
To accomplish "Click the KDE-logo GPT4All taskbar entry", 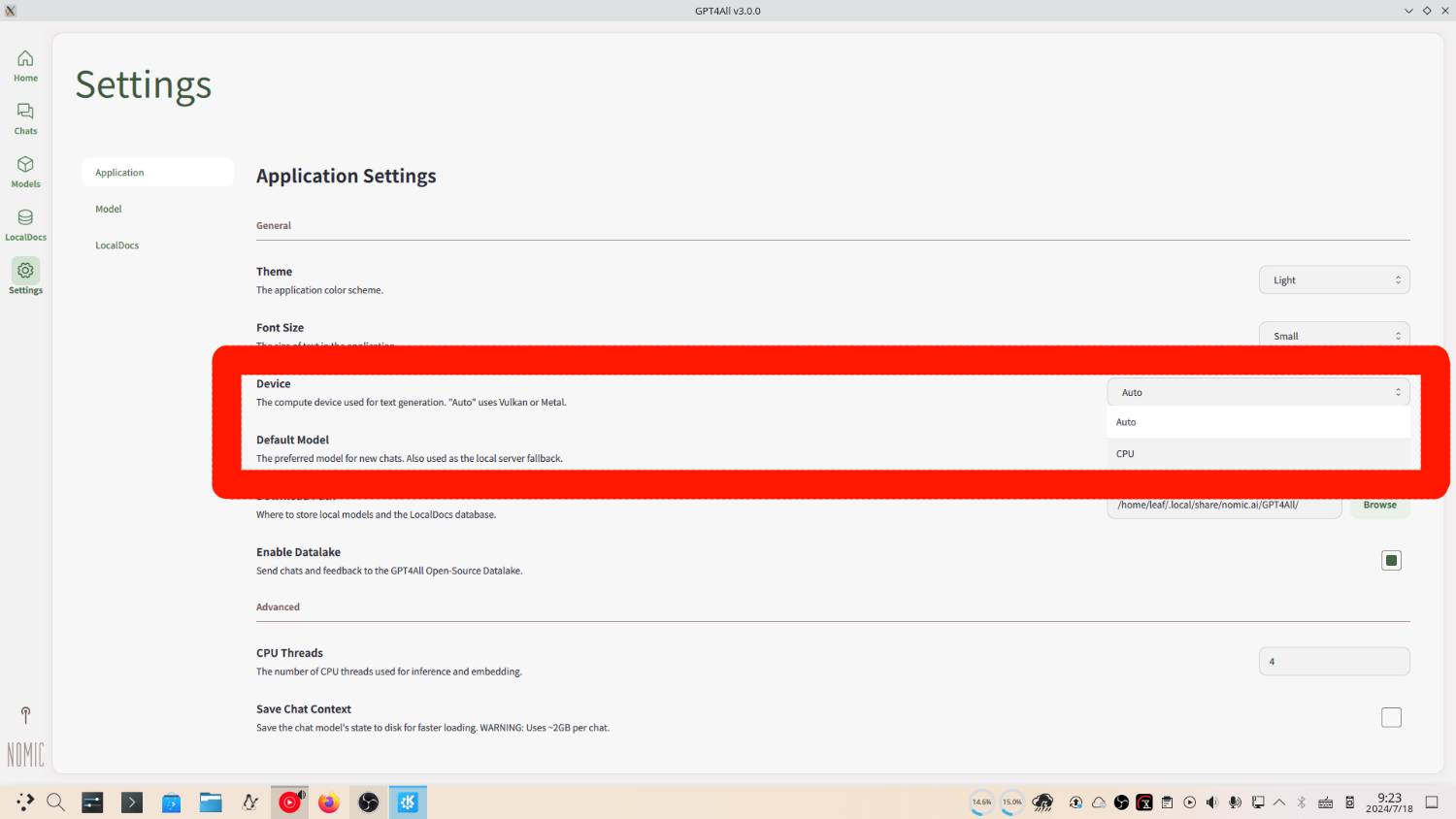I will 408,803.
